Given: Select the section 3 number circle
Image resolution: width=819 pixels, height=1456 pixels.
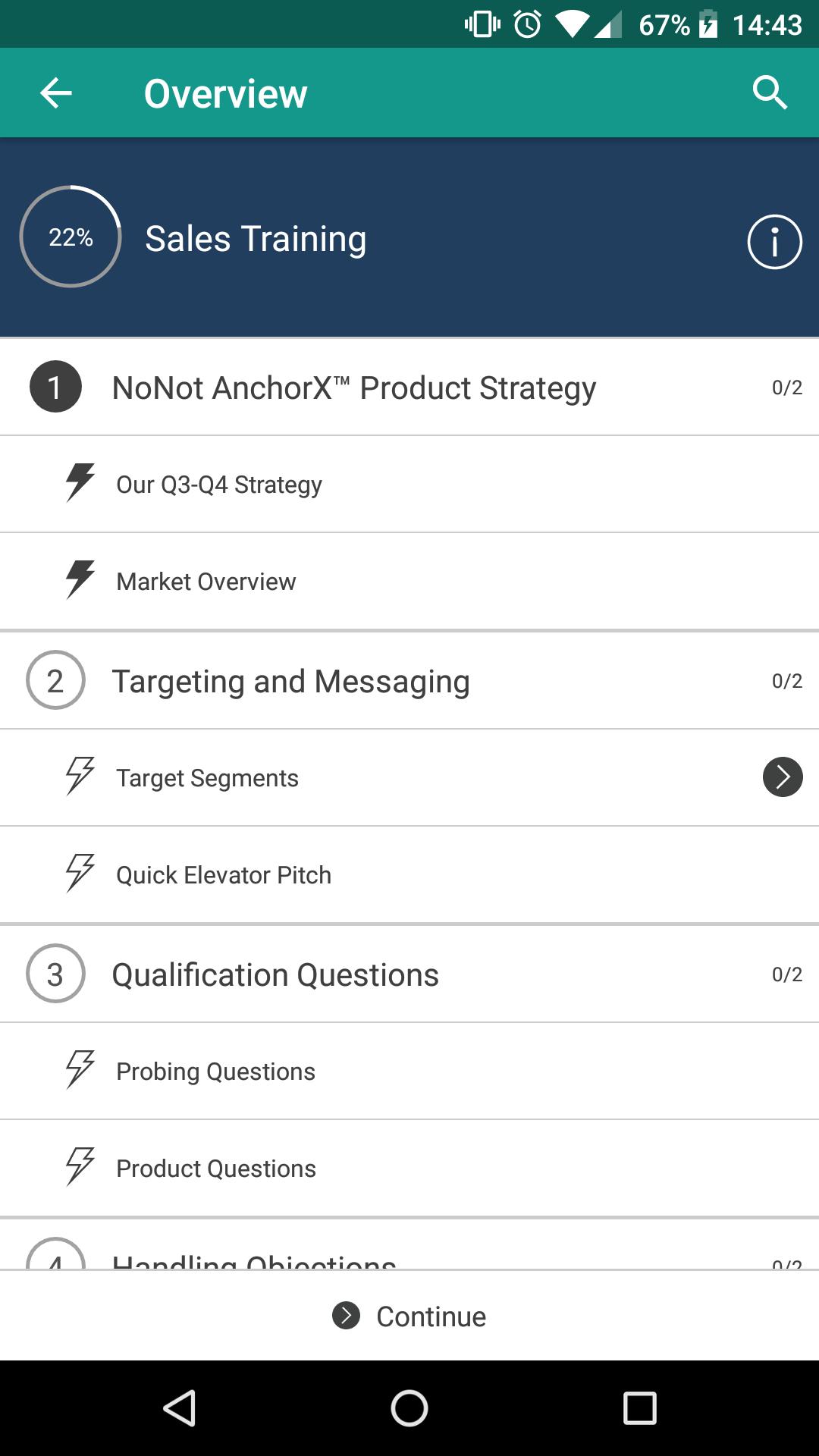Looking at the screenshot, I should [55, 974].
